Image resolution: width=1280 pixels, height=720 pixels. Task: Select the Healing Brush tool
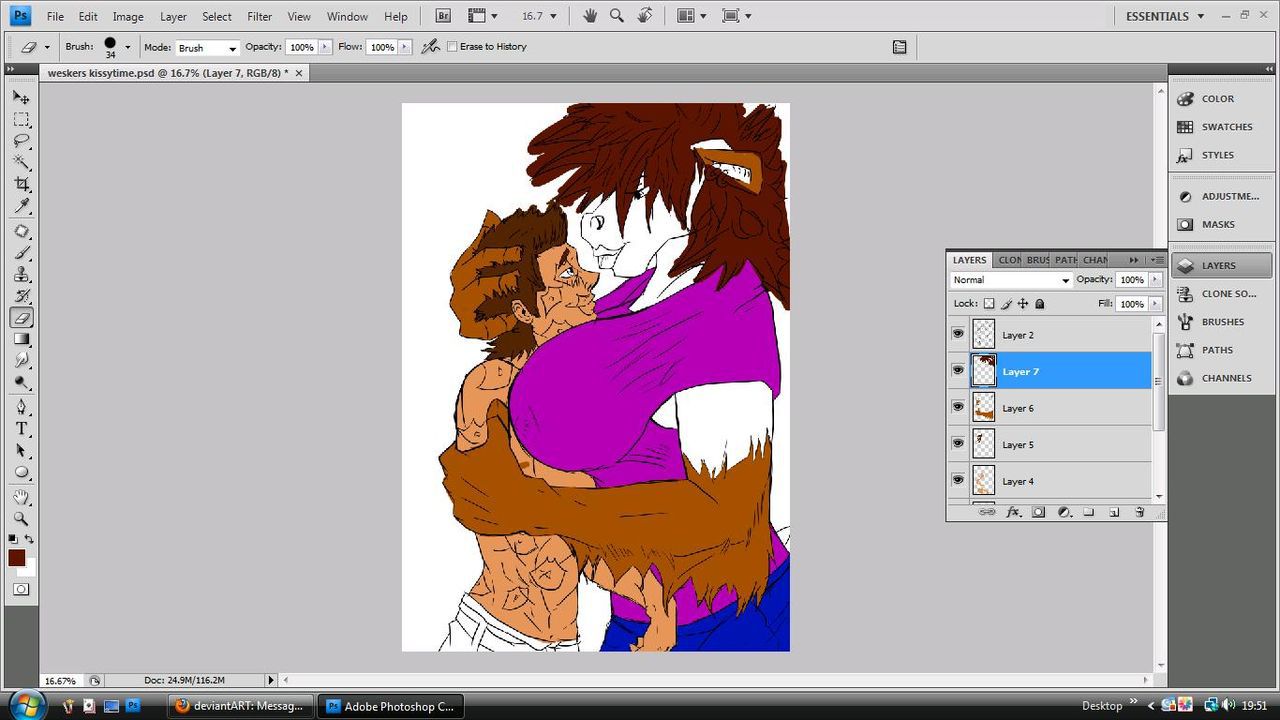[x=21, y=232]
